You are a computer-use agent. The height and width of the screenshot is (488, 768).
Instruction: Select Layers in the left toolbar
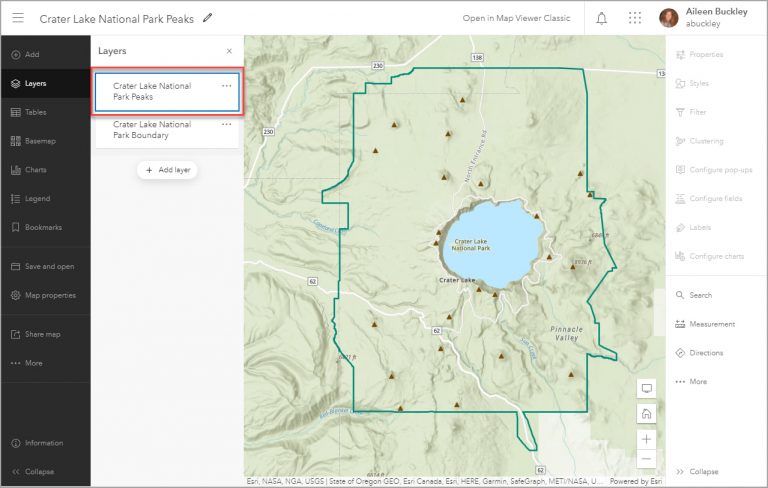46,83
